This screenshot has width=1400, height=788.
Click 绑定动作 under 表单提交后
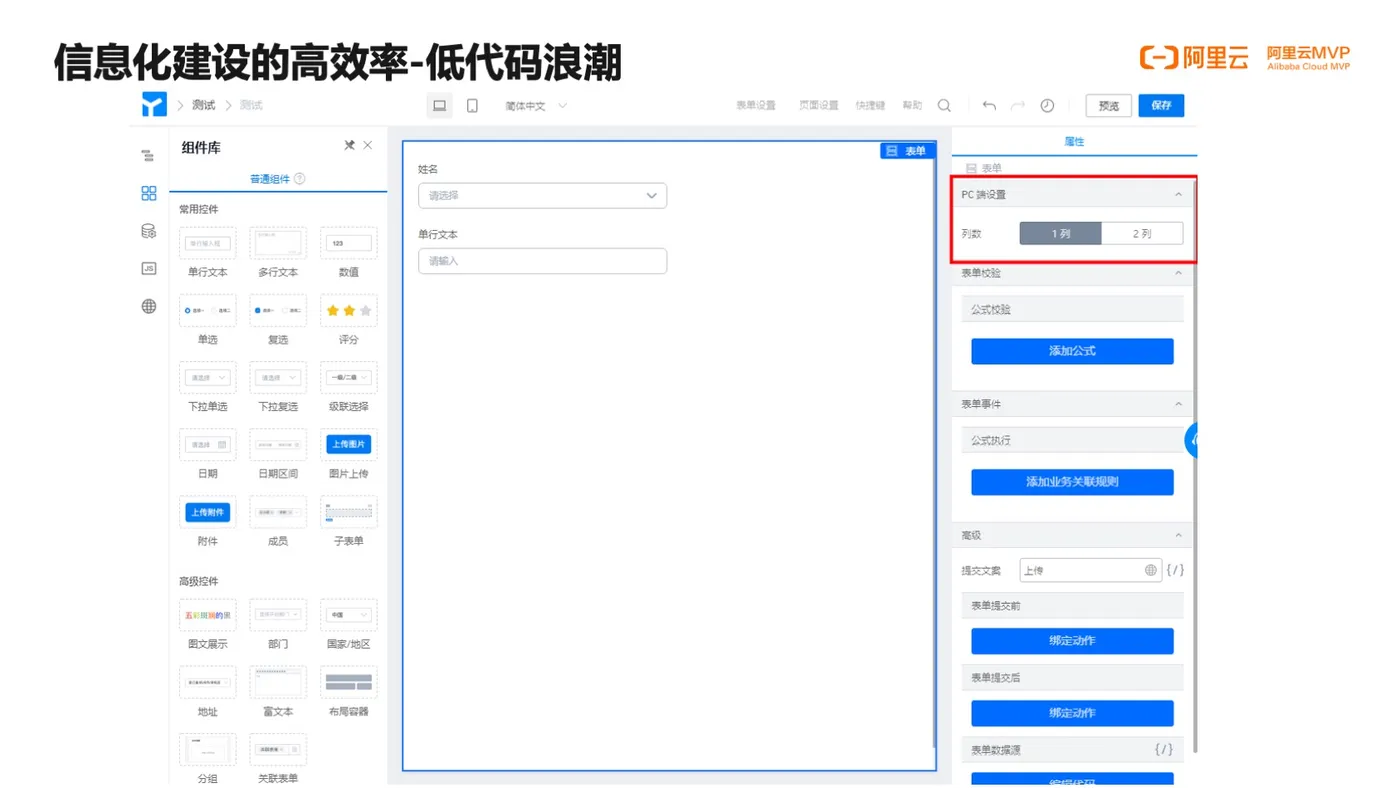point(1072,713)
